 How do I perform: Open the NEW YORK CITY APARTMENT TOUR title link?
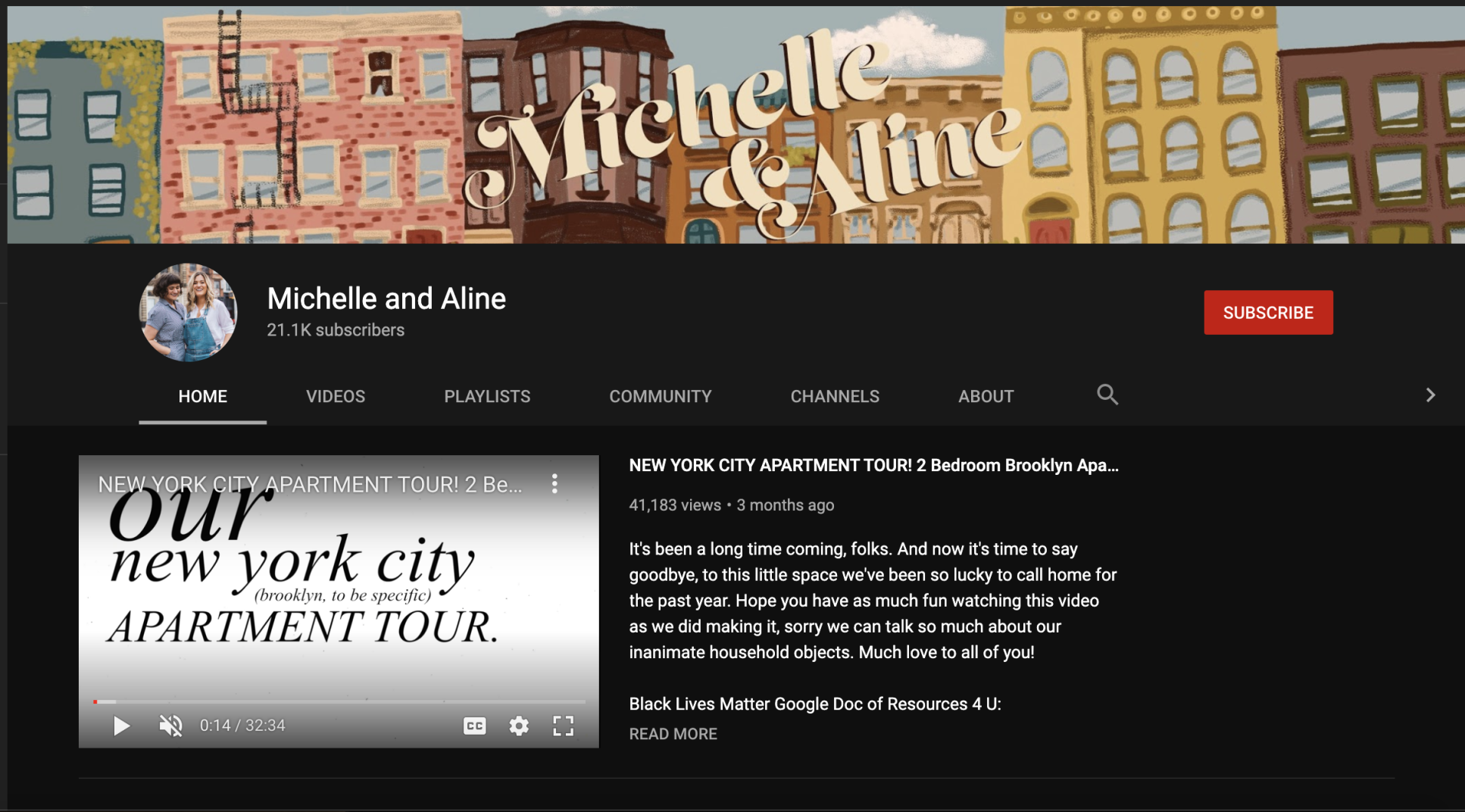tap(873, 466)
